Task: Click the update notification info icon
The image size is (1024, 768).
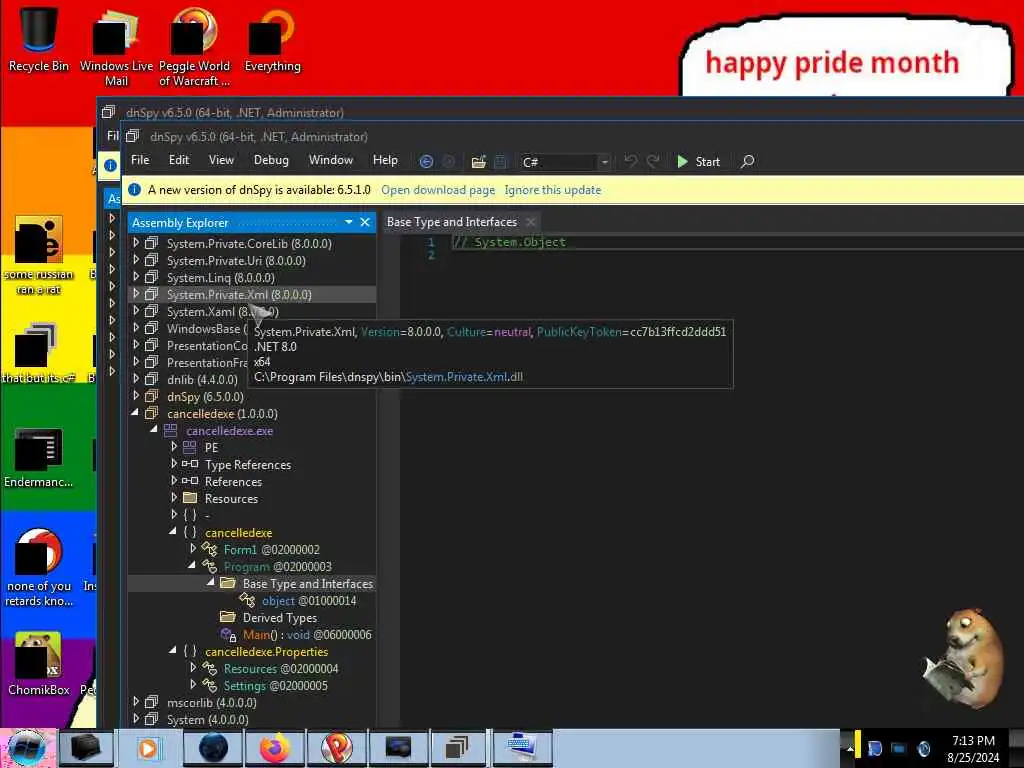Action: click(135, 190)
